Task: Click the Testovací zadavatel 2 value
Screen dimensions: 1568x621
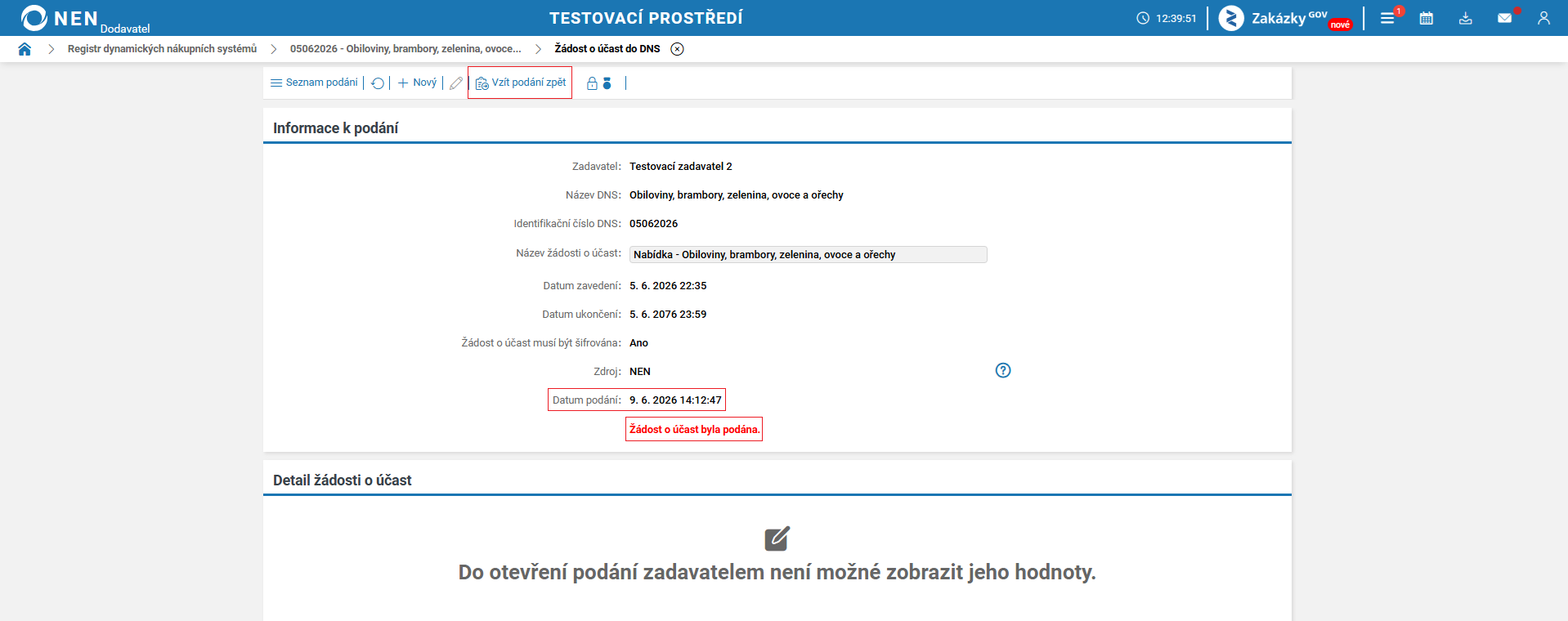Action: pyautogui.click(x=681, y=167)
